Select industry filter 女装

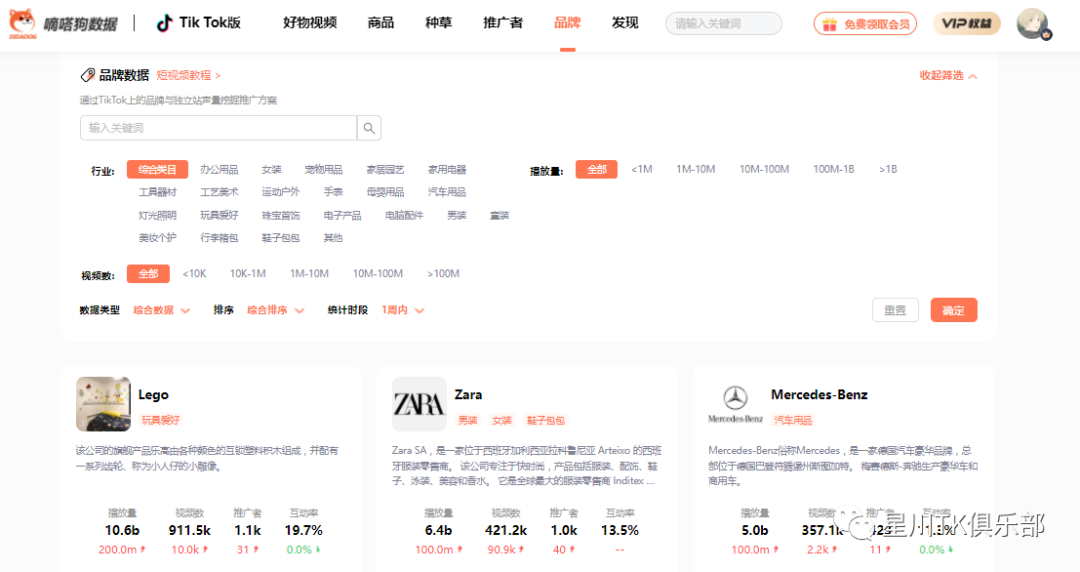coord(271,170)
